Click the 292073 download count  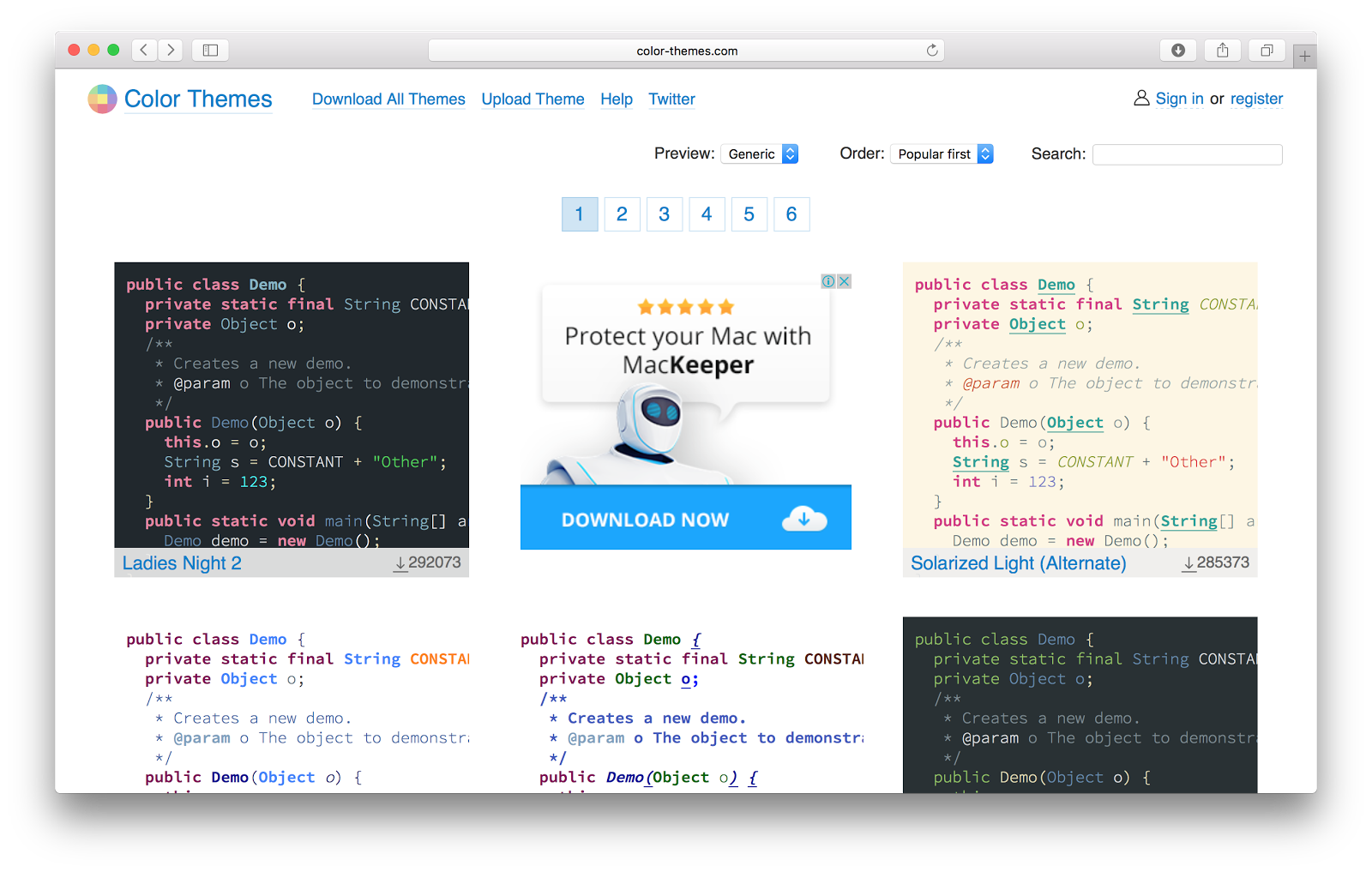pyautogui.click(x=435, y=562)
